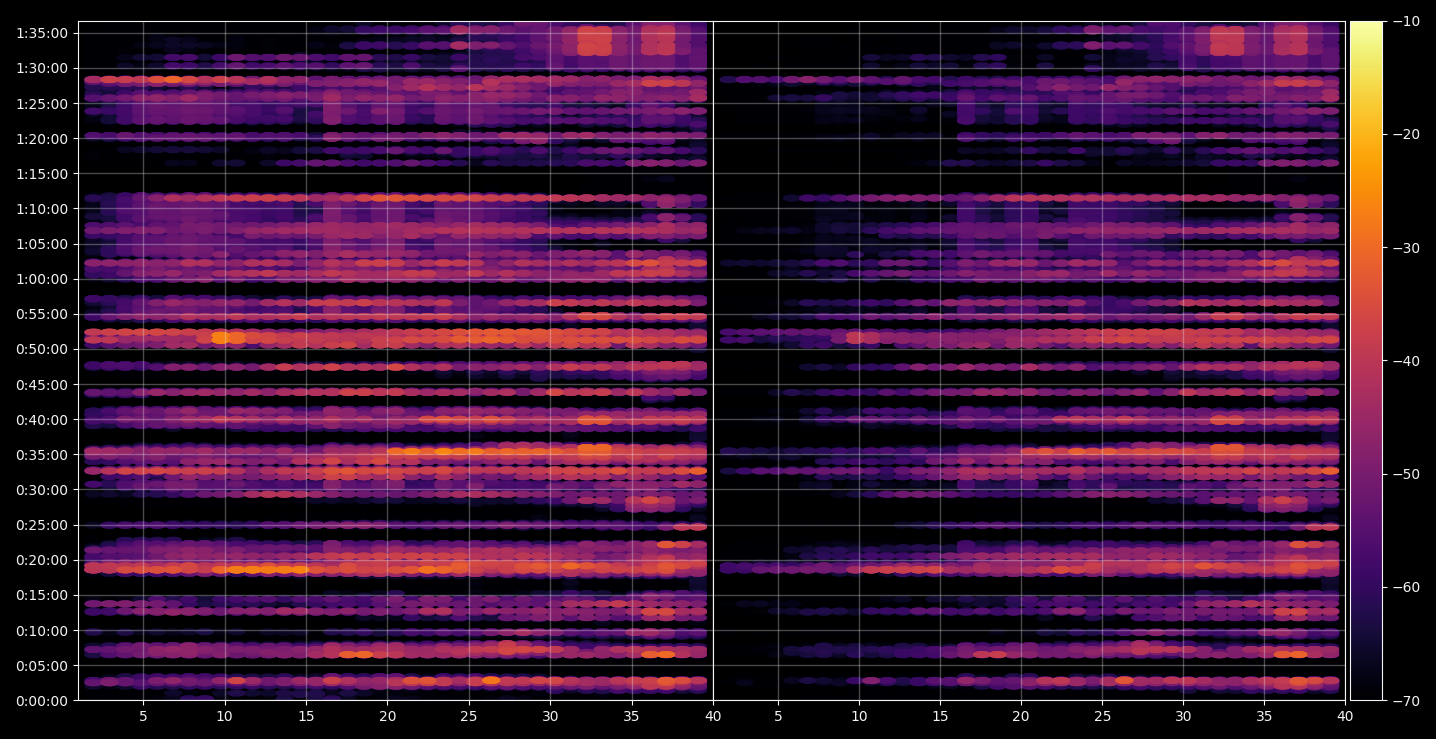Select the −20 colorbar tick label
The width and height of the screenshot is (1436, 739).
pos(1405,134)
